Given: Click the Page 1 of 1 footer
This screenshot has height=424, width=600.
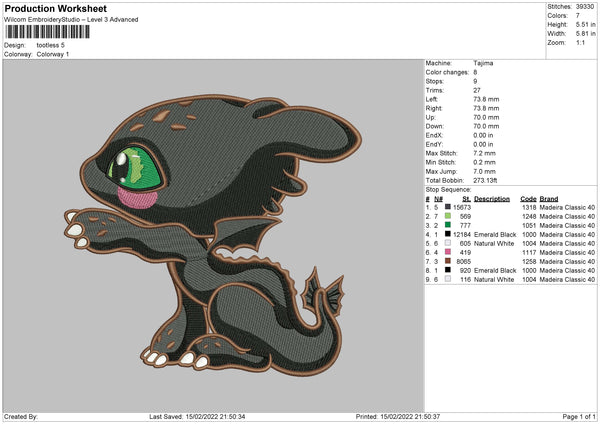Looking at the screenshot, I should 579,416.
